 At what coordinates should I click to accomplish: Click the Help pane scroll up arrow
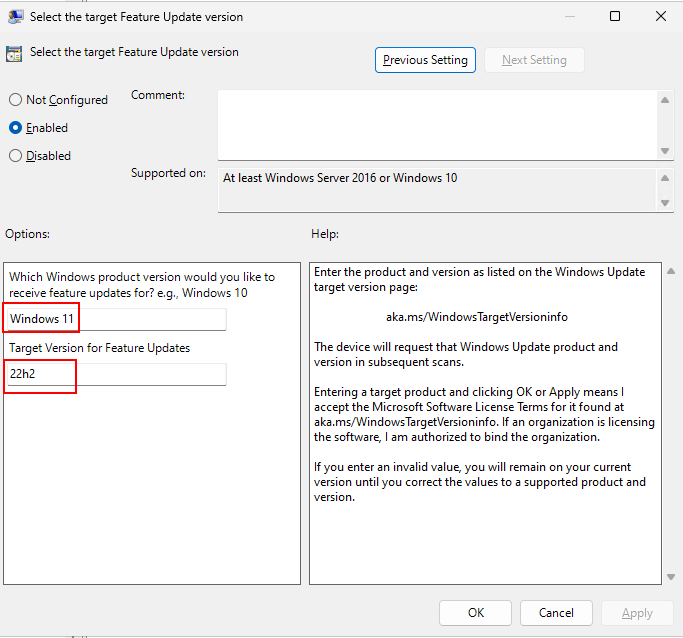(671, 271)
